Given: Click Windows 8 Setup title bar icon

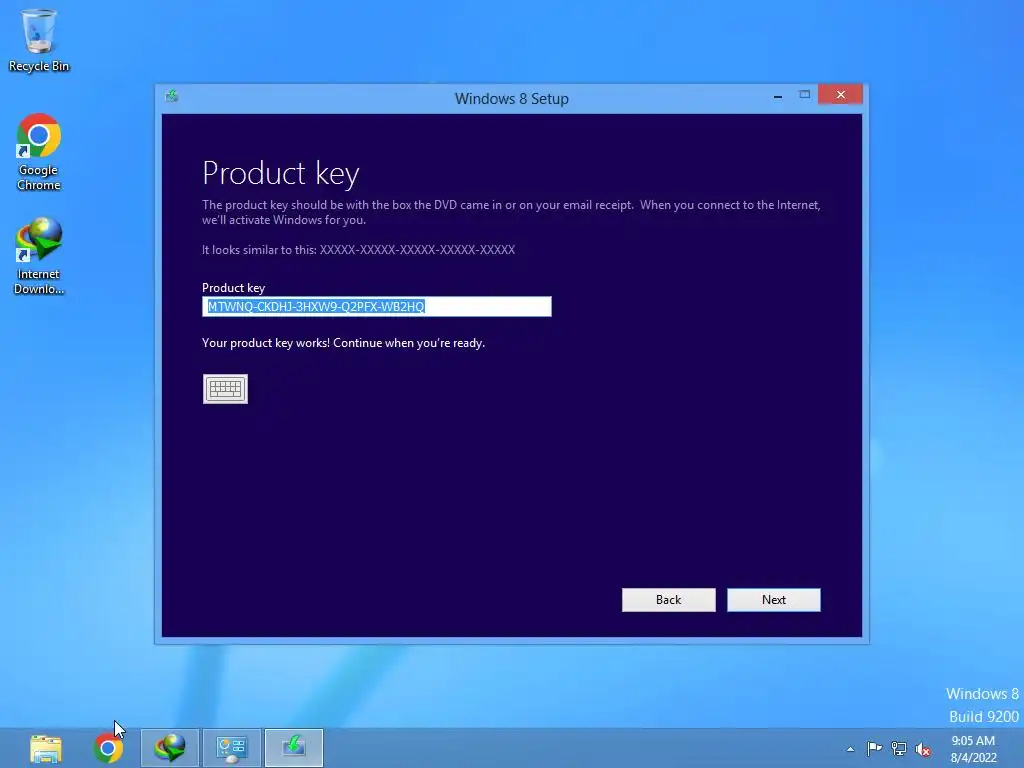Looking at the screenshot, I should 172,97.
